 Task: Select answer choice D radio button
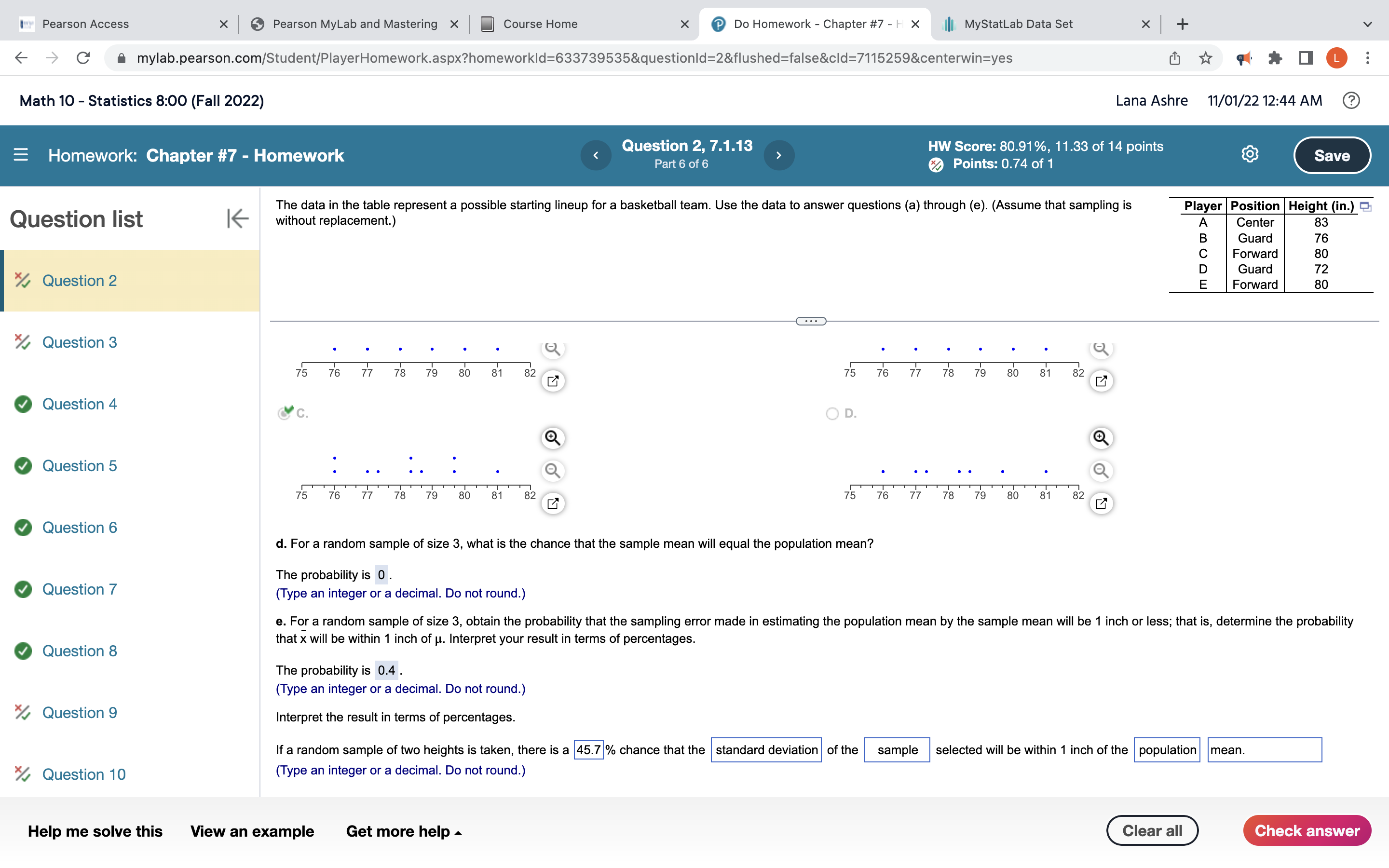(833, 413)
